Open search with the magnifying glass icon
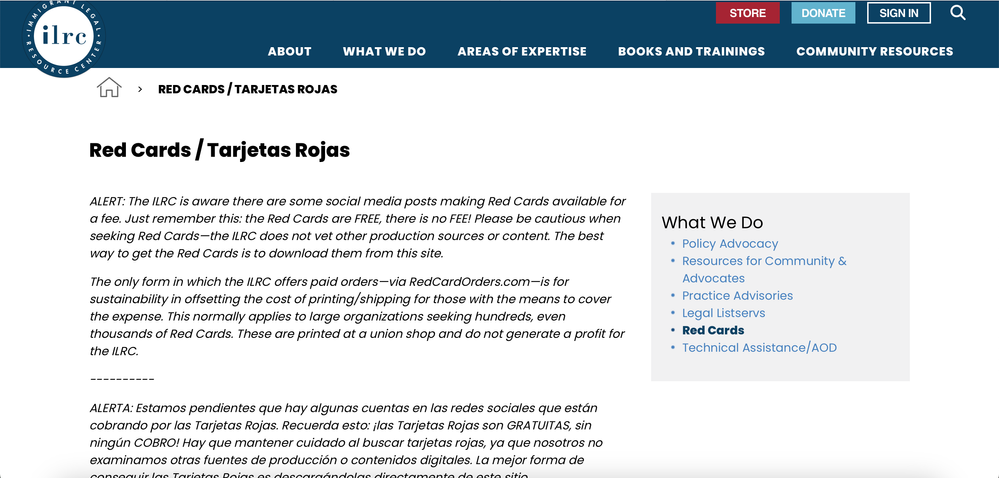Viewport: 999px width, 478px height. [957, 13]
